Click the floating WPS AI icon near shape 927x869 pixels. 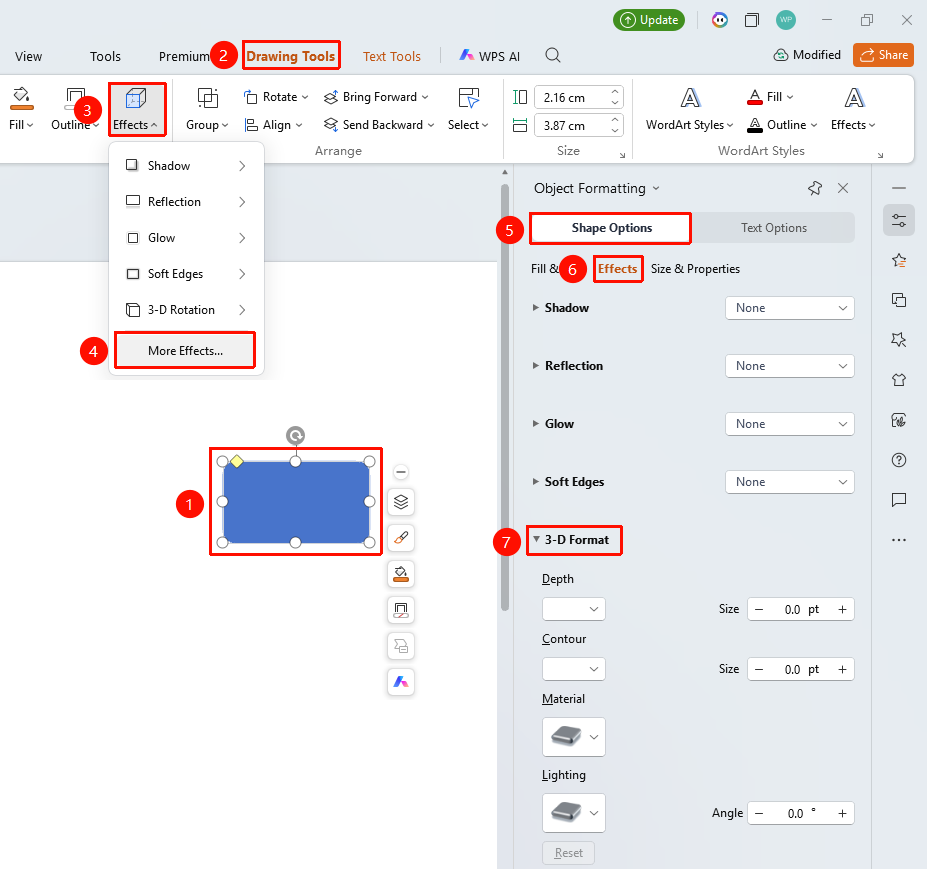(x=401, y=682)
